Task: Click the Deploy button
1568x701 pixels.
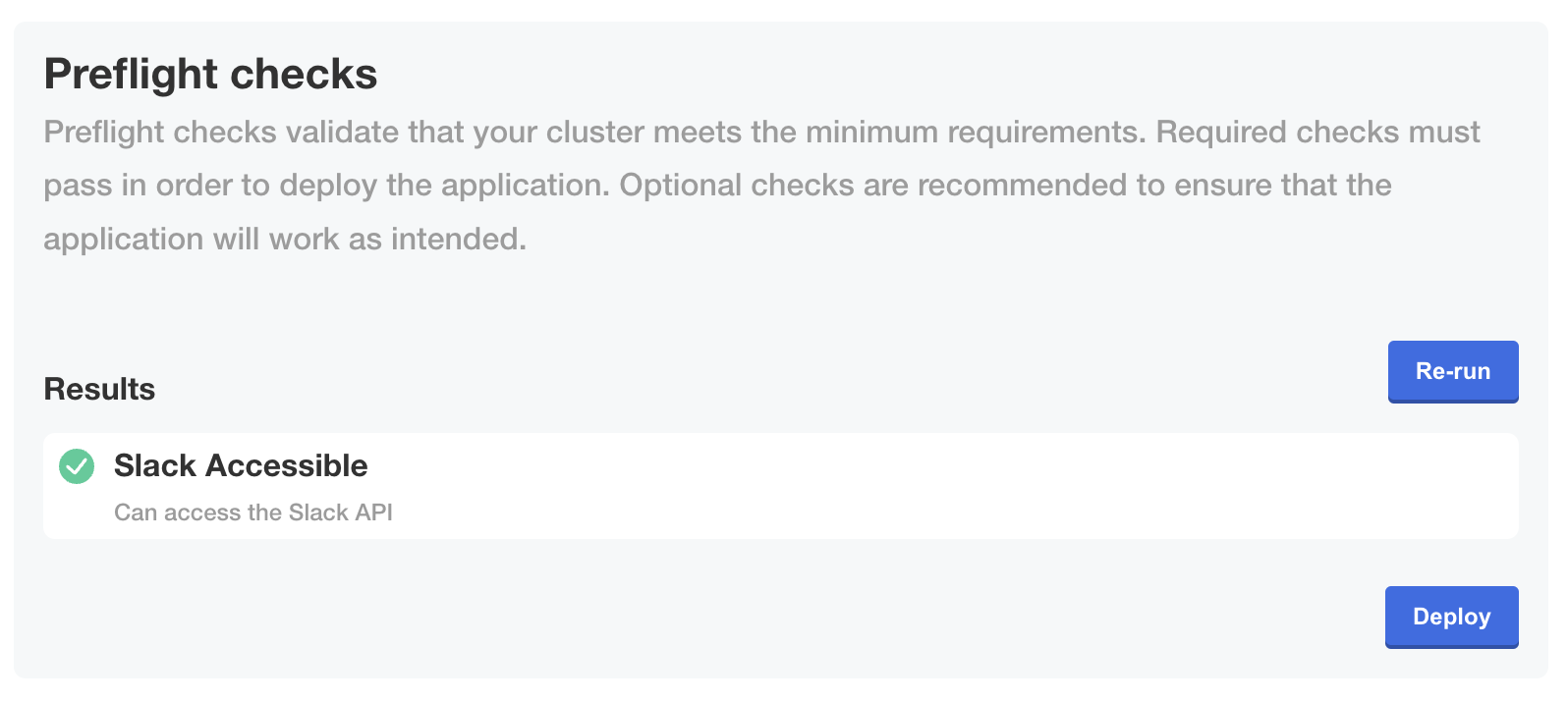Action: 1451,617
